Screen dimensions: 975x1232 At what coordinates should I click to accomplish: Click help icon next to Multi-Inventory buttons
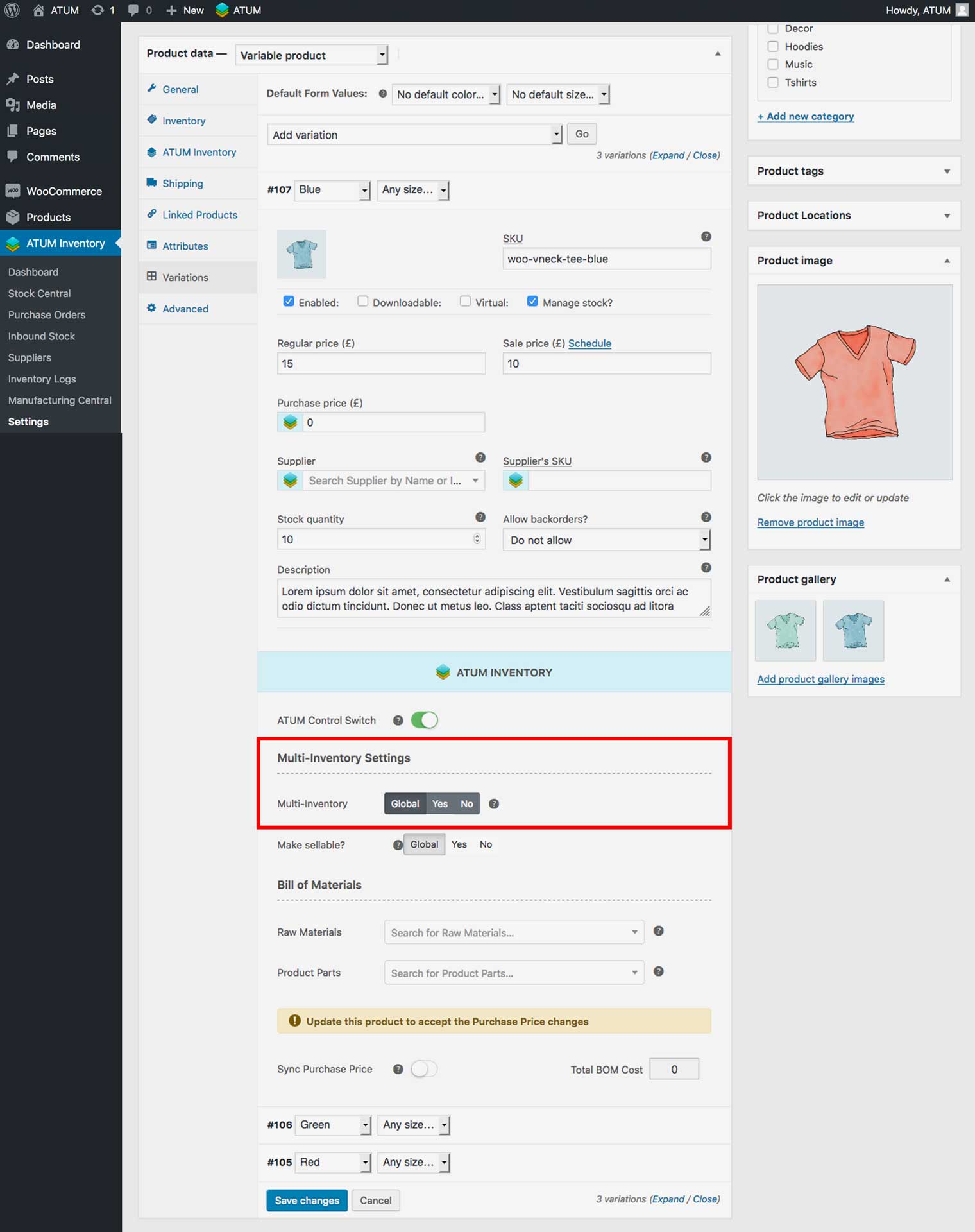coord(493,804)
